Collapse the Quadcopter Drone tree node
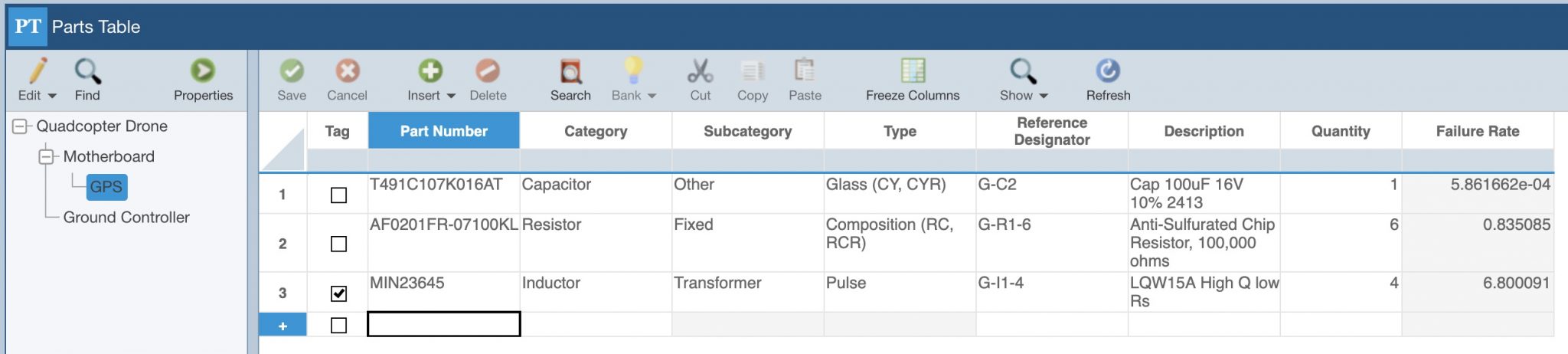 coord(20,126)
